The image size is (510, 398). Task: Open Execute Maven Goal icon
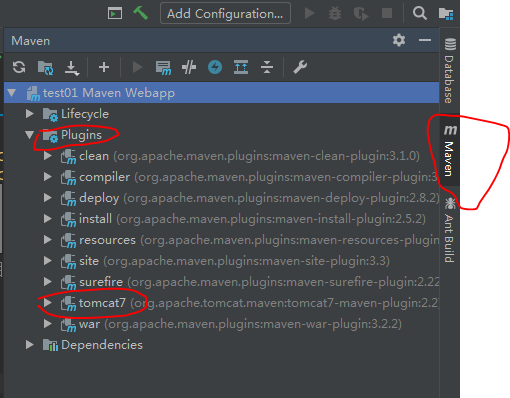pos(163,68)
